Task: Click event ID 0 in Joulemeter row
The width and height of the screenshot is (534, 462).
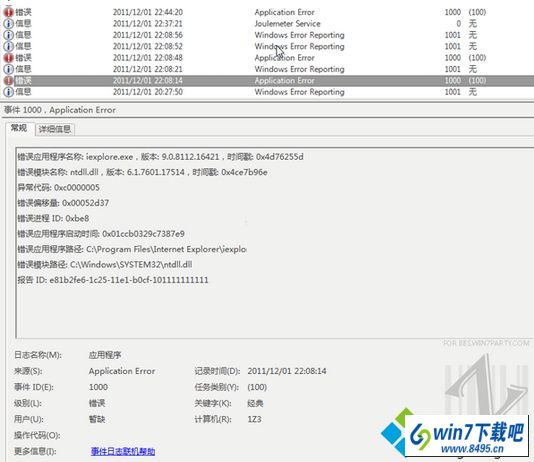Action: tap(458, 23)
